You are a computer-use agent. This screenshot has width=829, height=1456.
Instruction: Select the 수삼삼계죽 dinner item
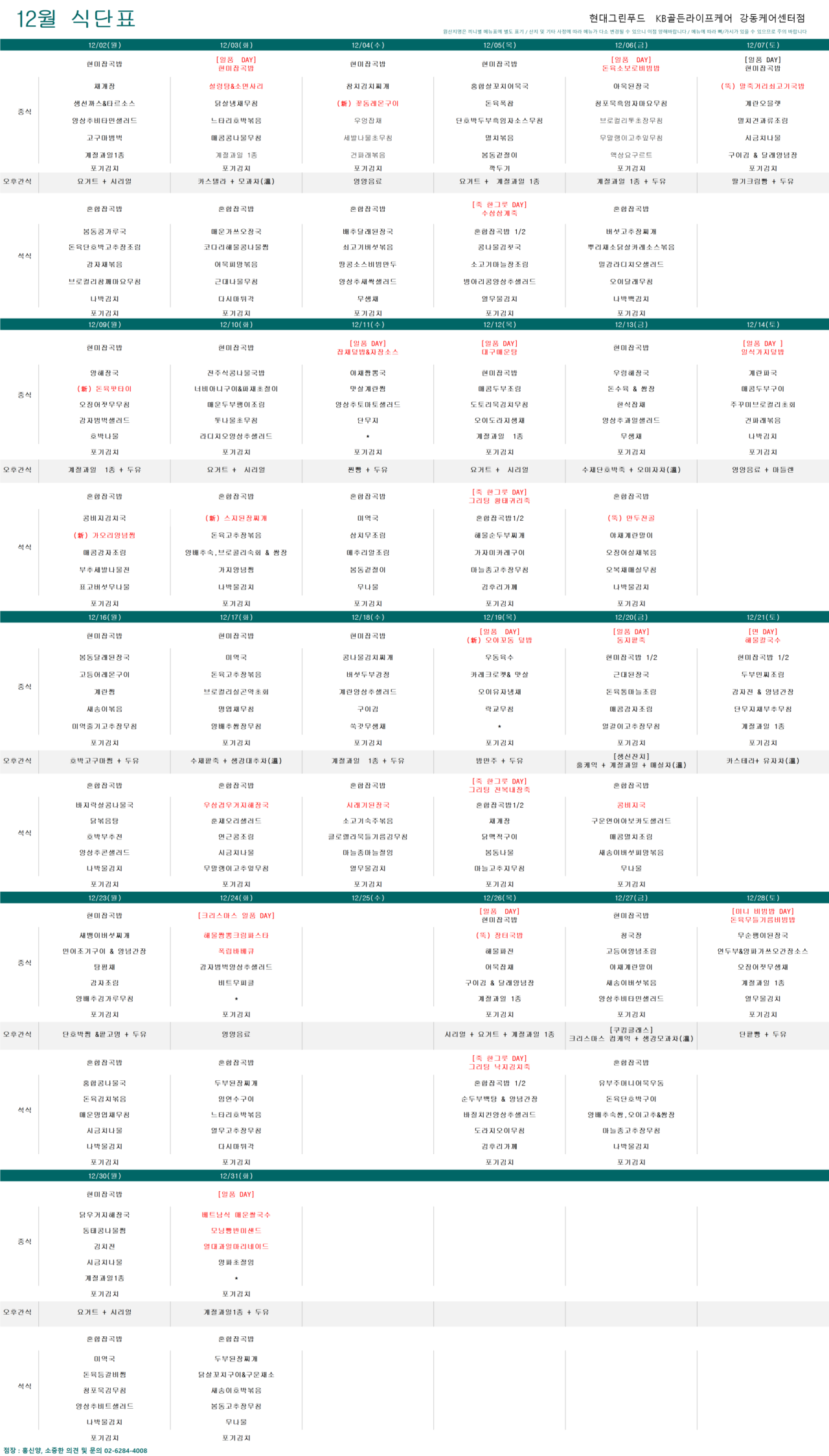tap(499, 213)
